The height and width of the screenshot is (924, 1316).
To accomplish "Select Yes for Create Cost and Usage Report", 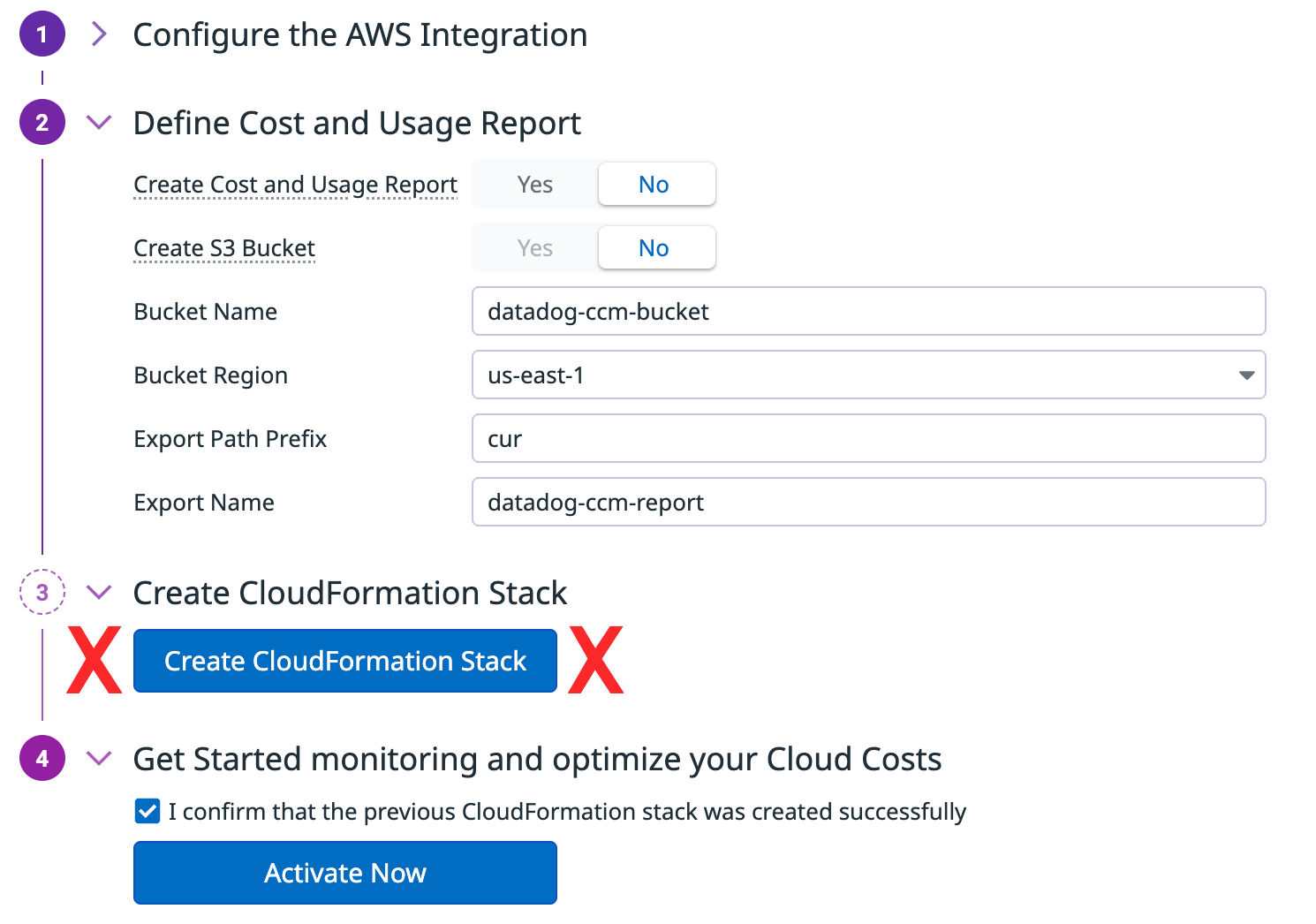I will (x=535, y=185).
